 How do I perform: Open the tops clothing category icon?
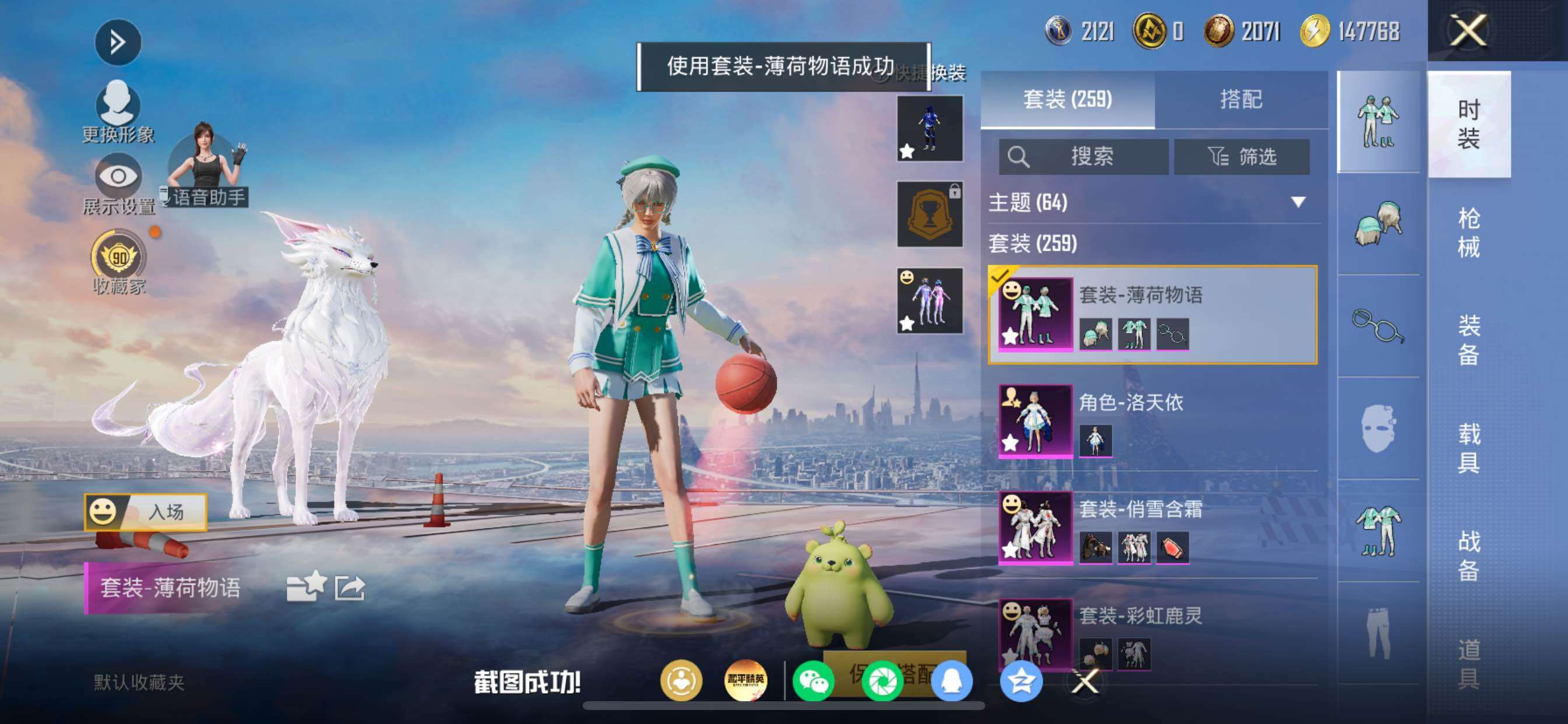(1378, 530)
